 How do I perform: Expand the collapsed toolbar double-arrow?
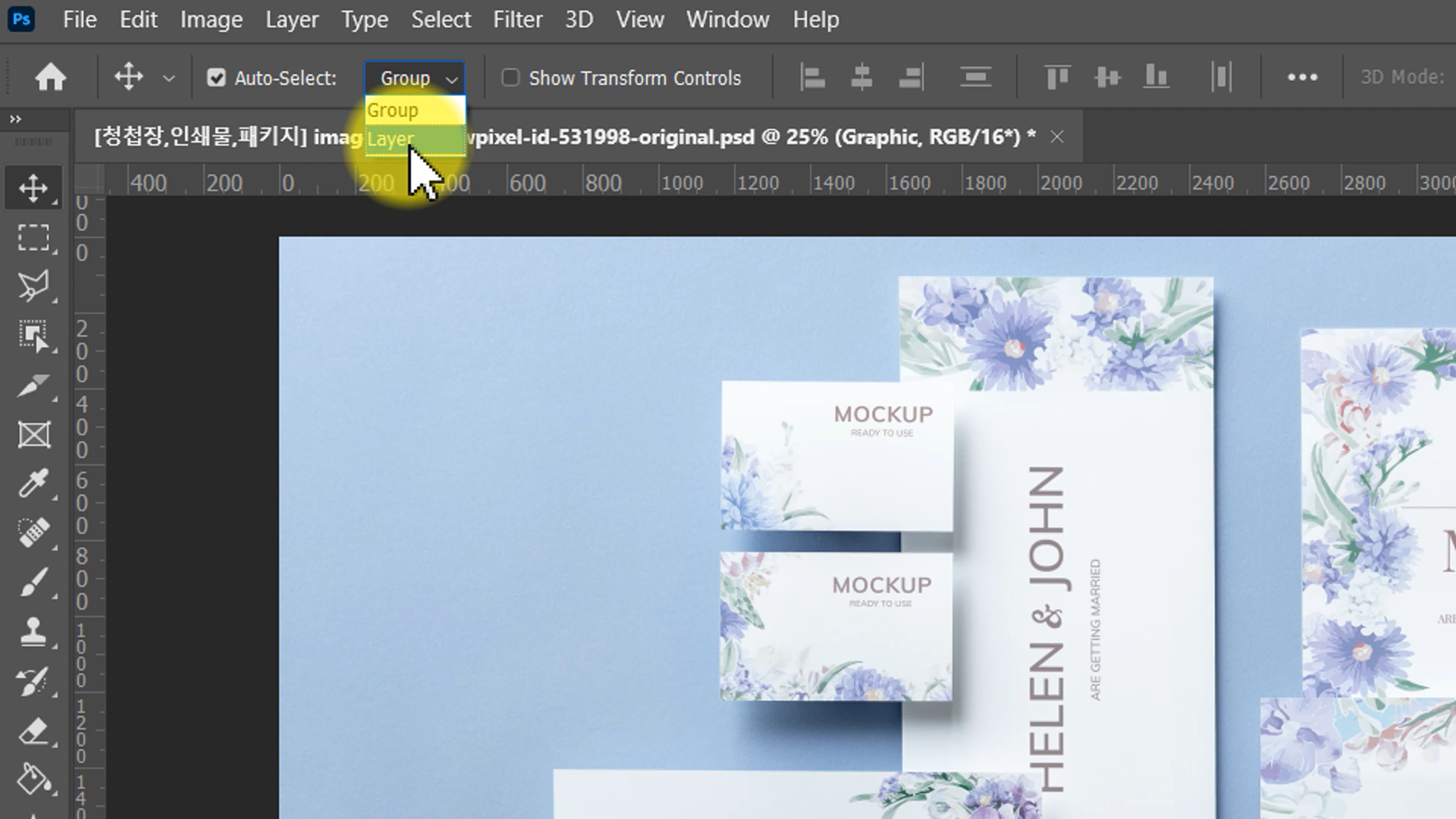coord(15,119)
